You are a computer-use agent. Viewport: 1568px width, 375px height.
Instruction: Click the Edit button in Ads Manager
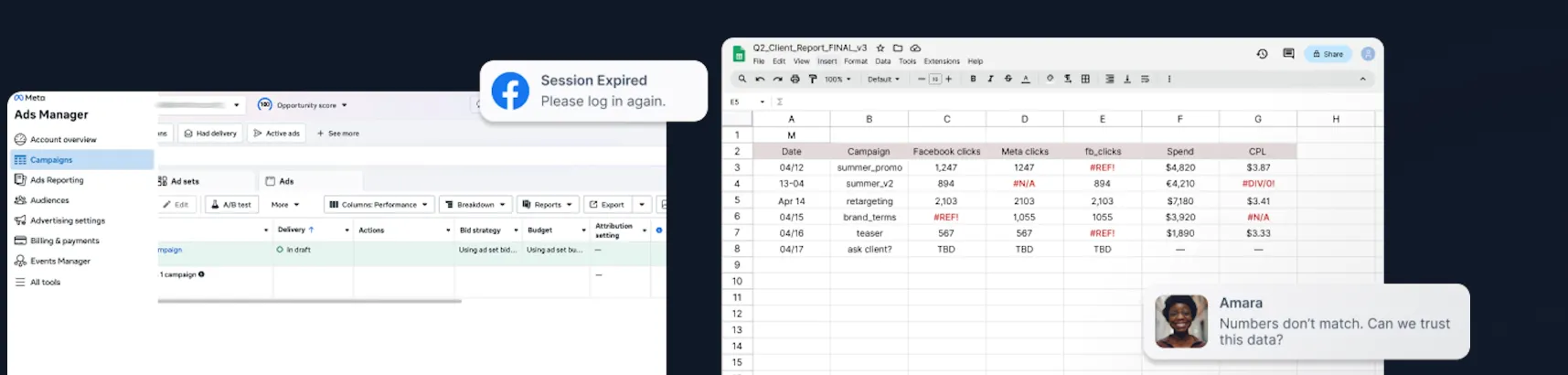176,205
